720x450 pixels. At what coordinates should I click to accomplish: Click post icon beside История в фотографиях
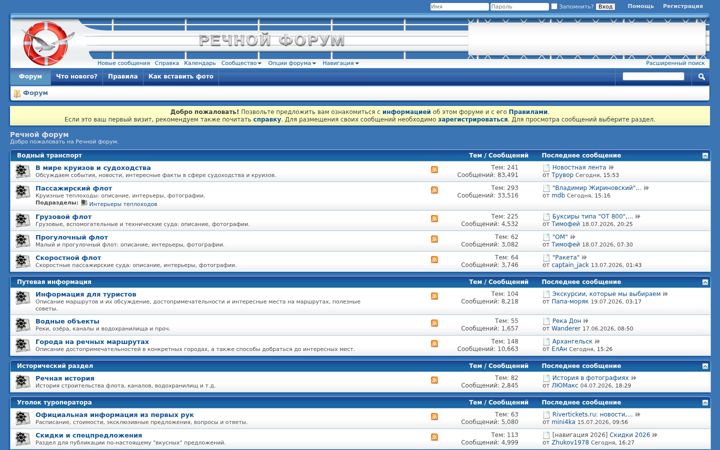(x=546, y=378)
